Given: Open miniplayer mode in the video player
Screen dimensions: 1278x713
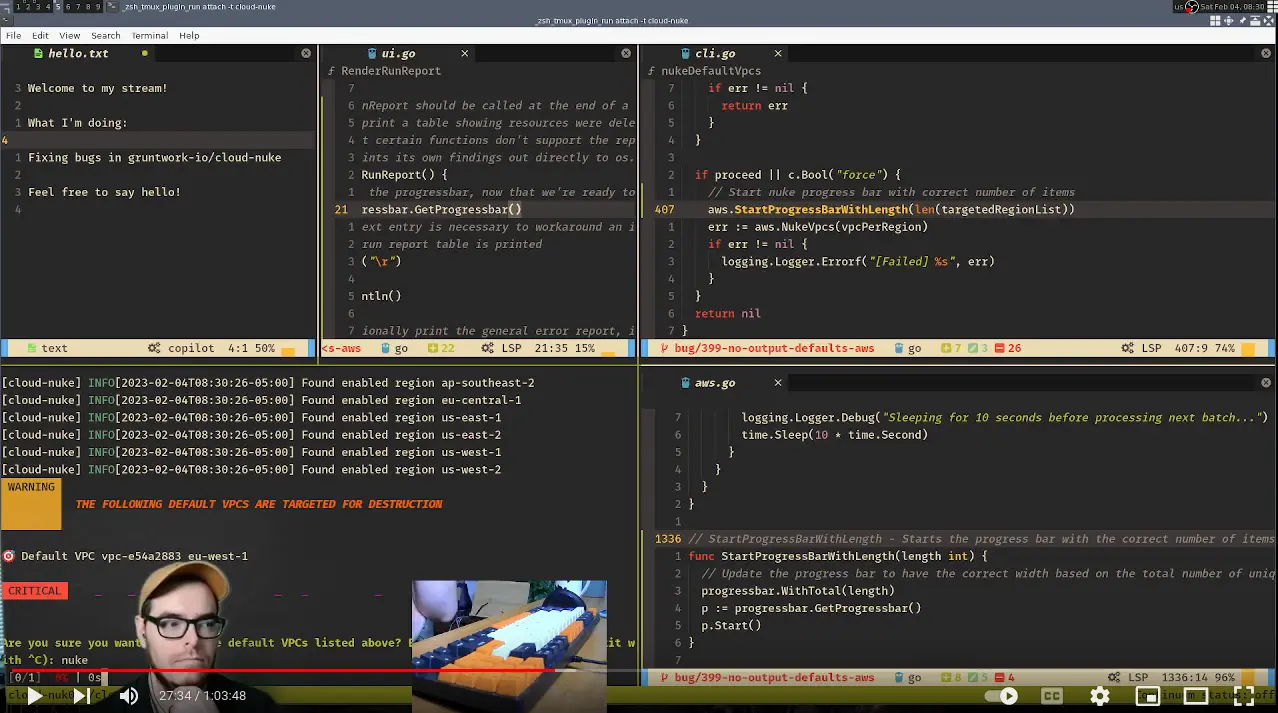Looking at the screenshot, I should coord(1148,696).
